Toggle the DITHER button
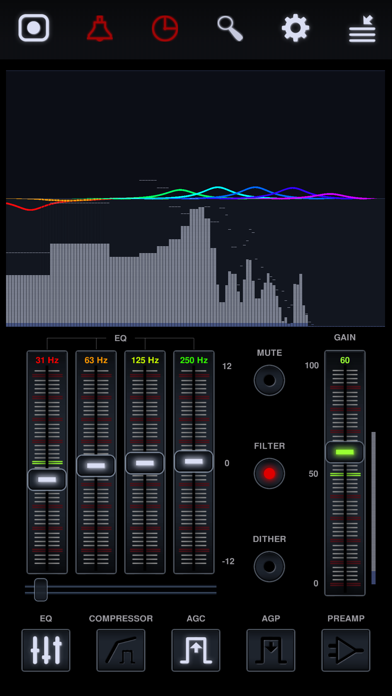392x696 pixels. tap(269, 567)
